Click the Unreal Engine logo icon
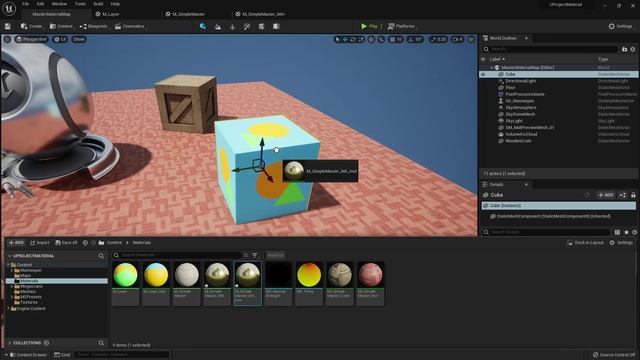Screen dimensions: 640x360 coord(9,8)
